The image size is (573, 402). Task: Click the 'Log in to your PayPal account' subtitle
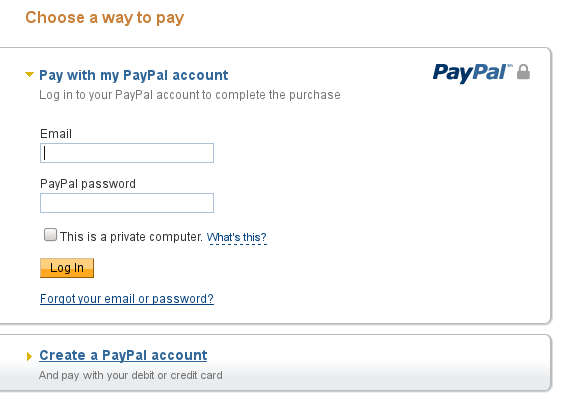click(x=190, y=95)
